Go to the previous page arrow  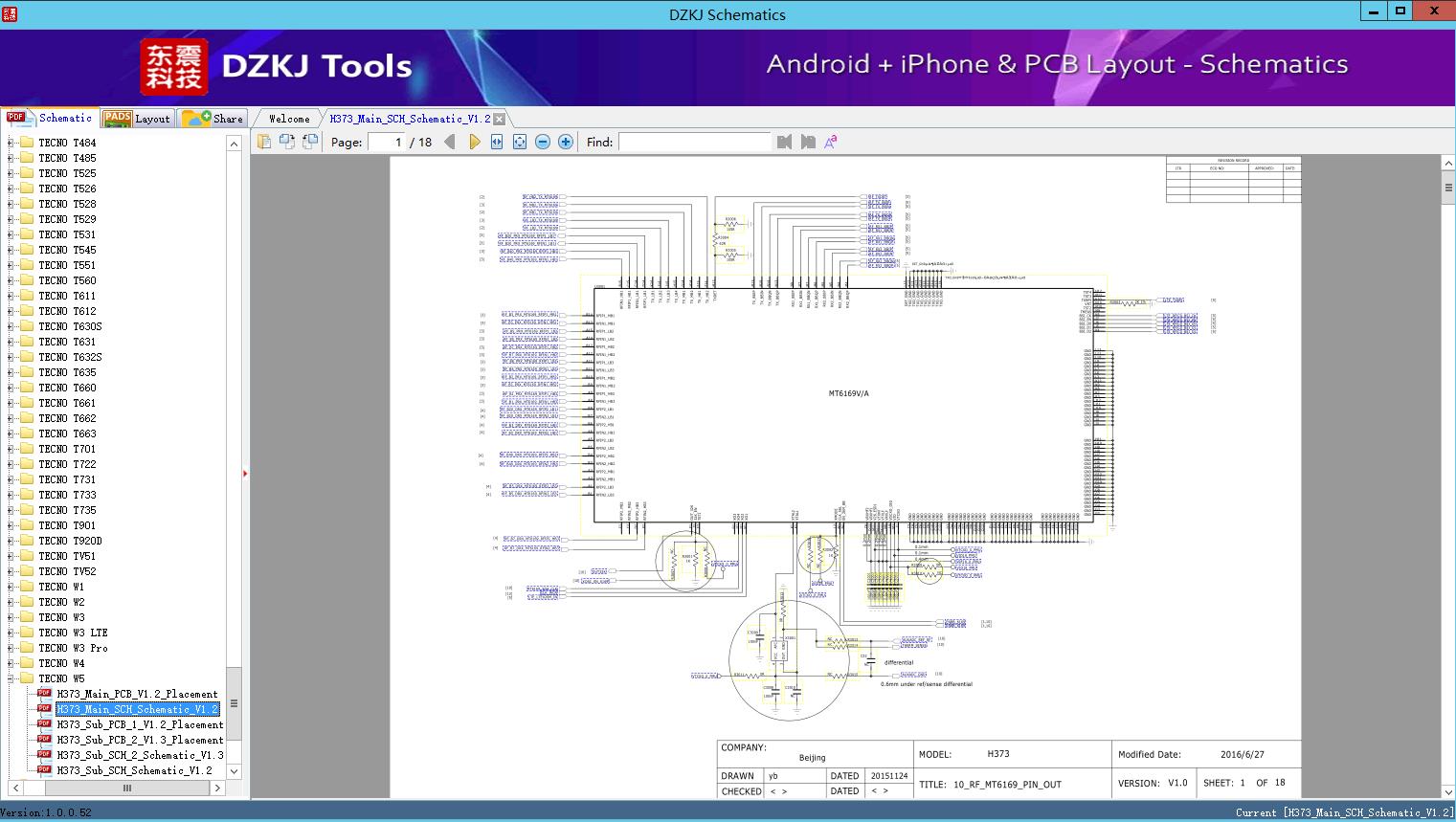(x=450, y=142)
